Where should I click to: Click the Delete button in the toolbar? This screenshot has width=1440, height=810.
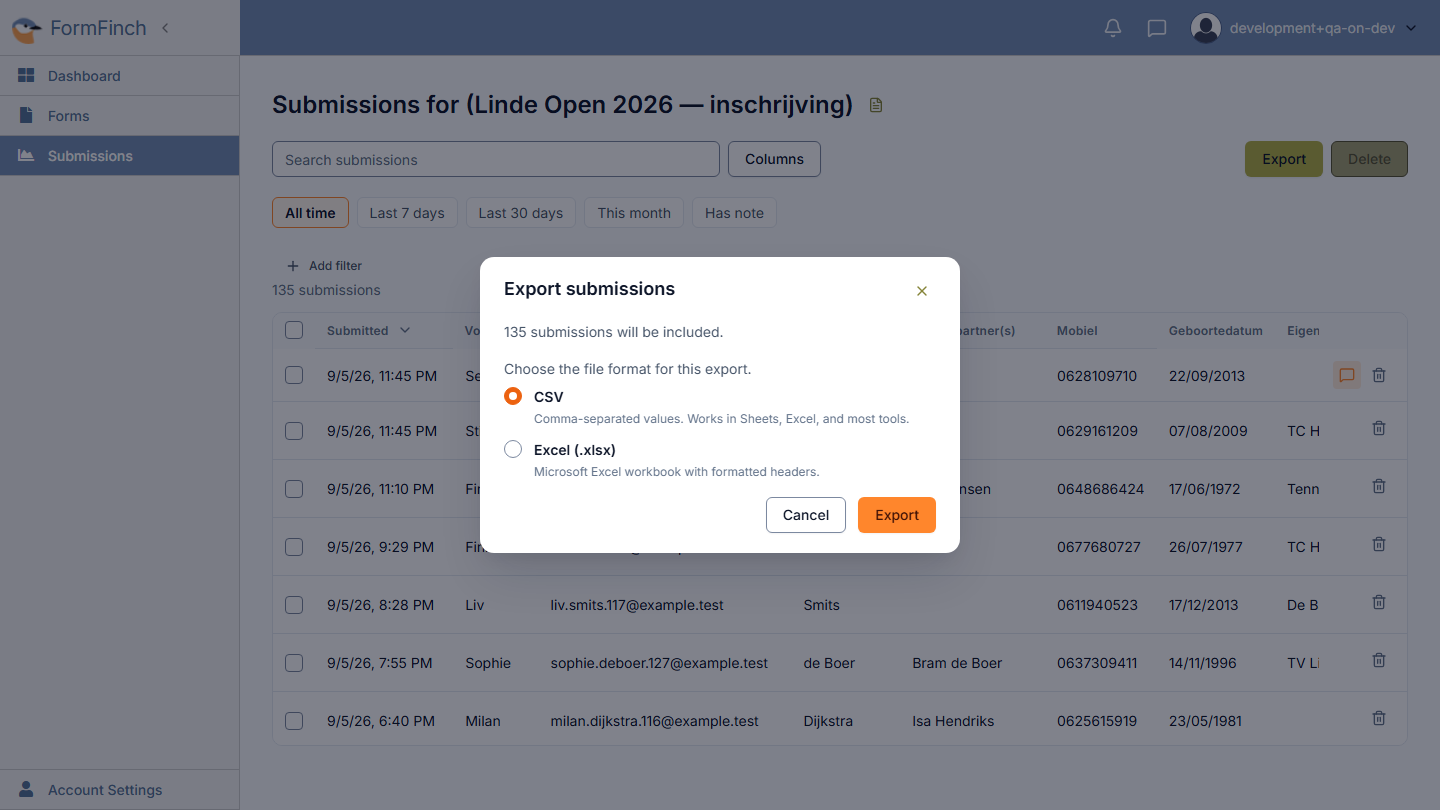[x=1369, y=159]
